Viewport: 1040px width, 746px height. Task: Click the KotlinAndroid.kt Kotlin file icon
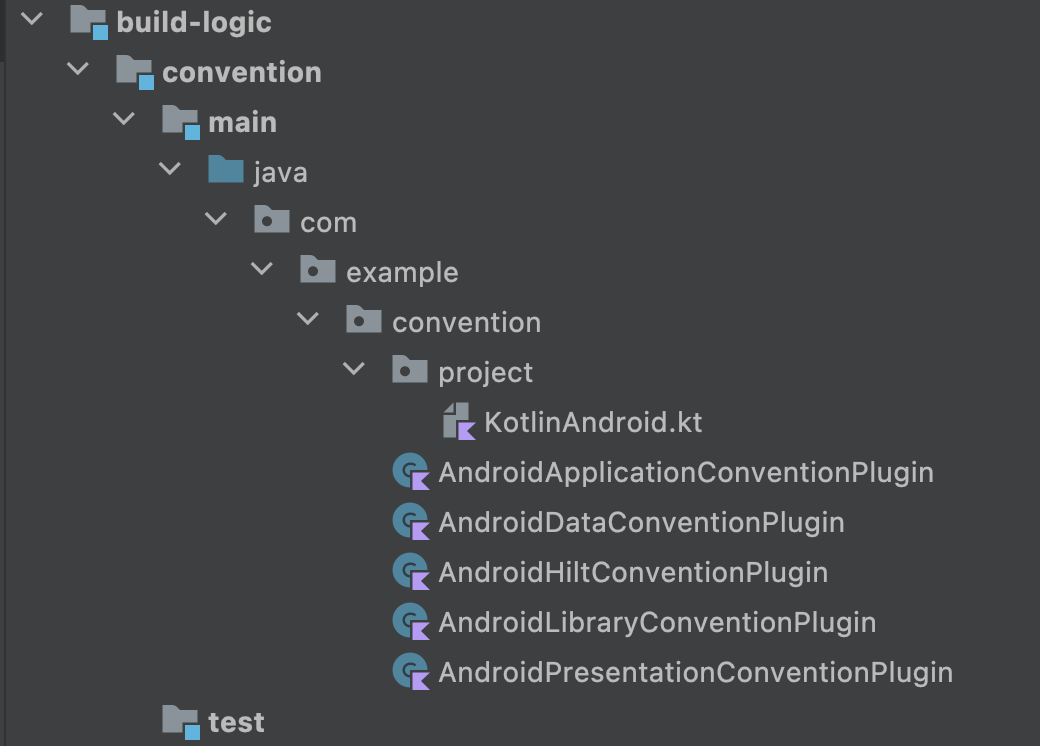coord(459,422)
